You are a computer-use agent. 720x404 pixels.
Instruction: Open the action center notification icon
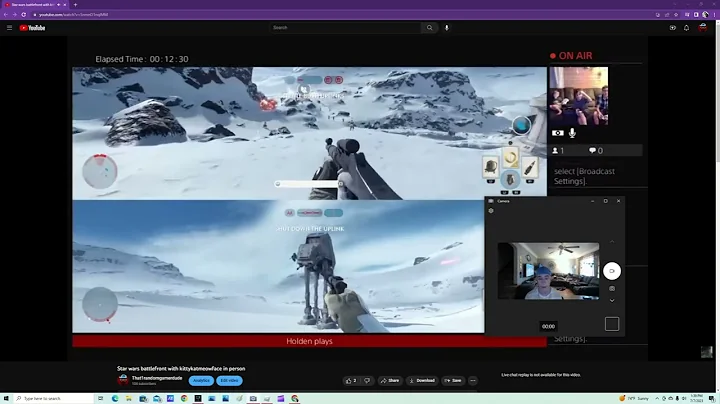click(712, 398)
